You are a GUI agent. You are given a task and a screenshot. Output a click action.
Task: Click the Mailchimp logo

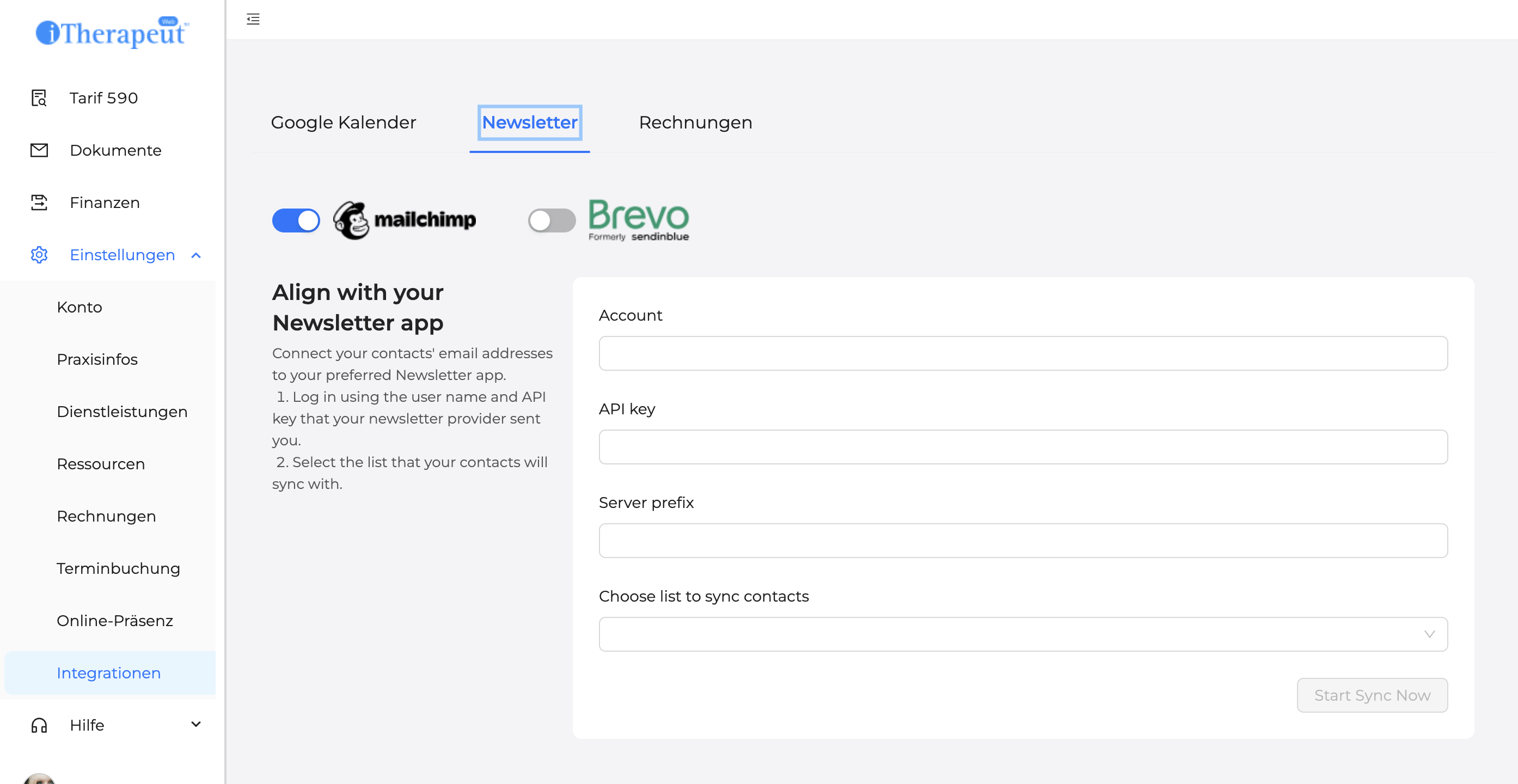[x=405, y=220]
